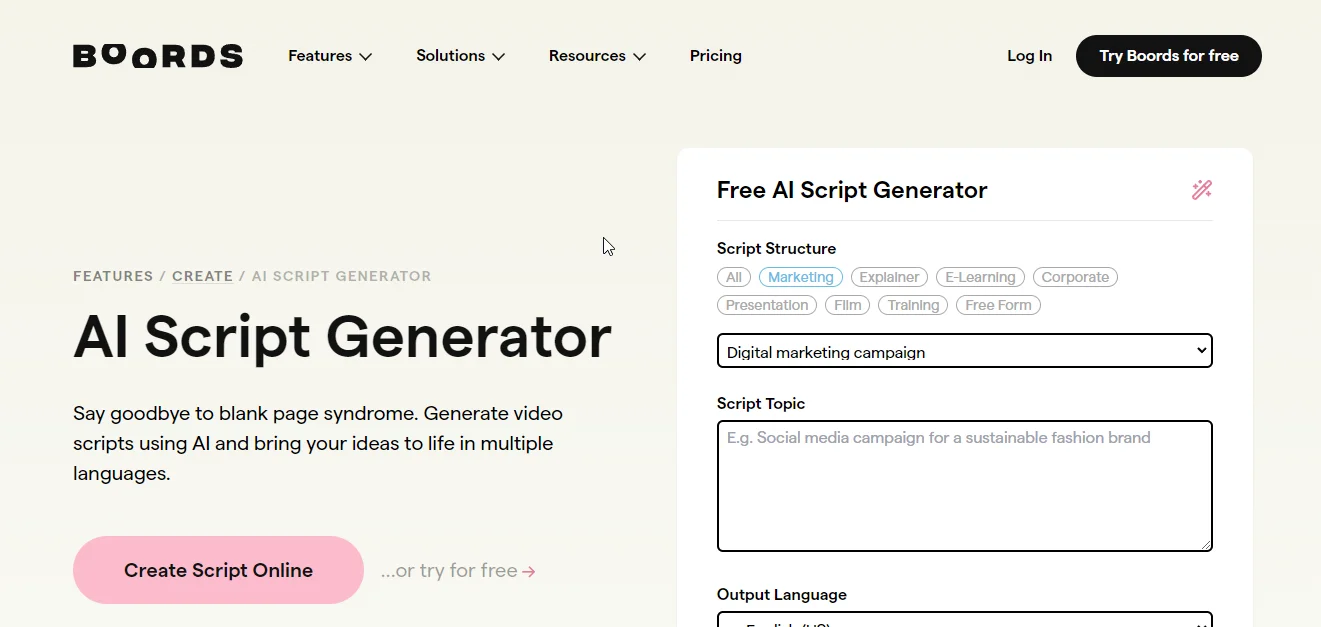Select the Free Form script structure
This screenshot has width=1321, height=627.
click(x=998, y=305)
